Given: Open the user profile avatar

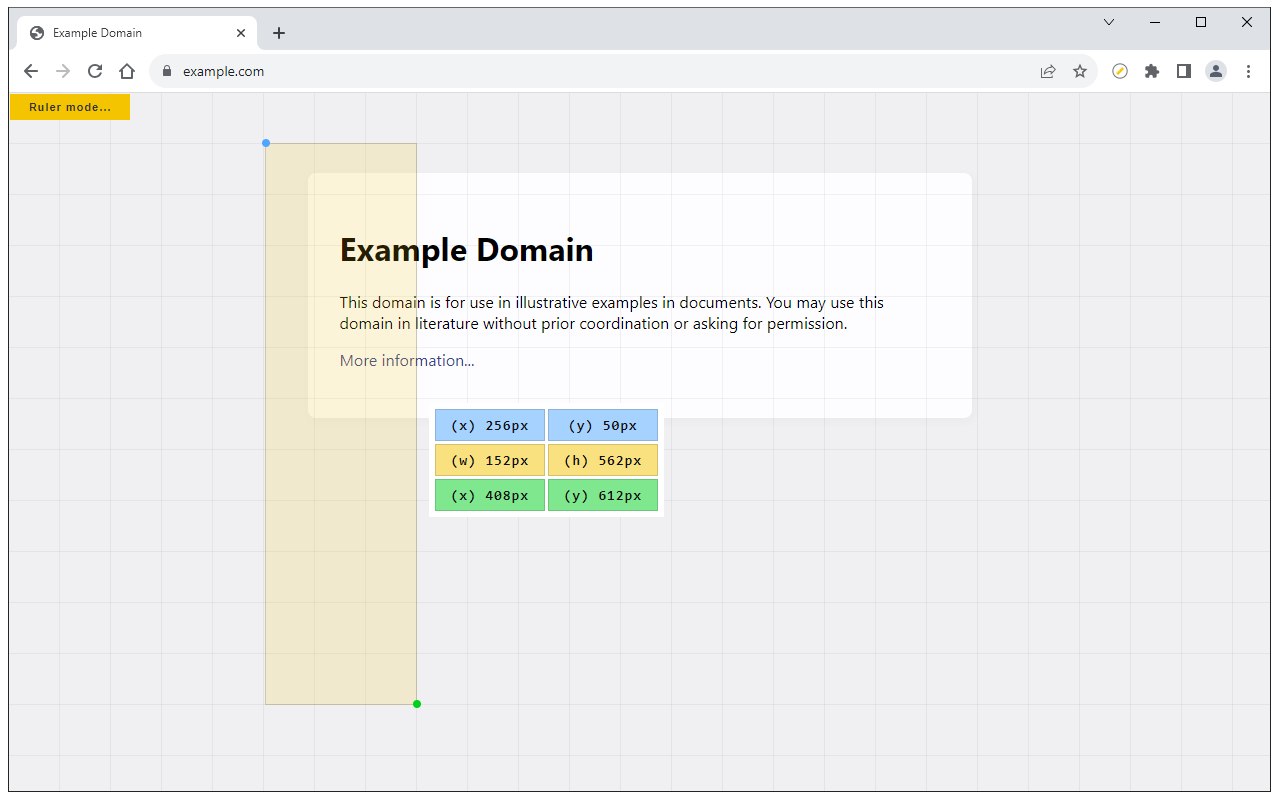Looking at the screenshot, I should pyautogui.click(x=1216, y=71).
